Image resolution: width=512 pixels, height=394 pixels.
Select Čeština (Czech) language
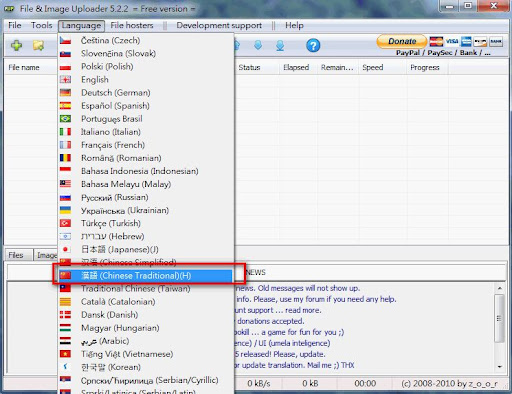click(x=146, y=40)
